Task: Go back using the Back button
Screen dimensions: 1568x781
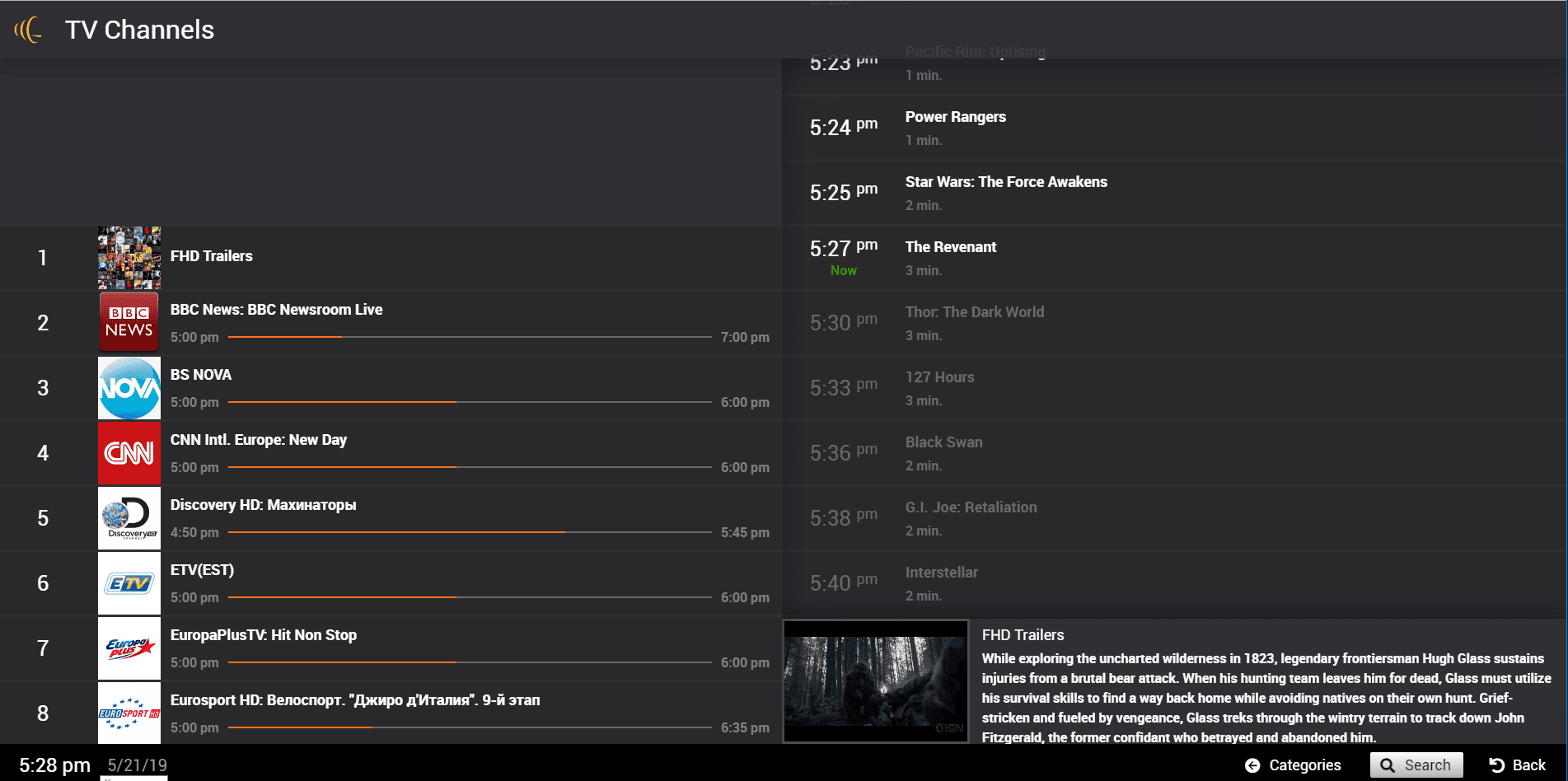Action: tap(1517, 765)
